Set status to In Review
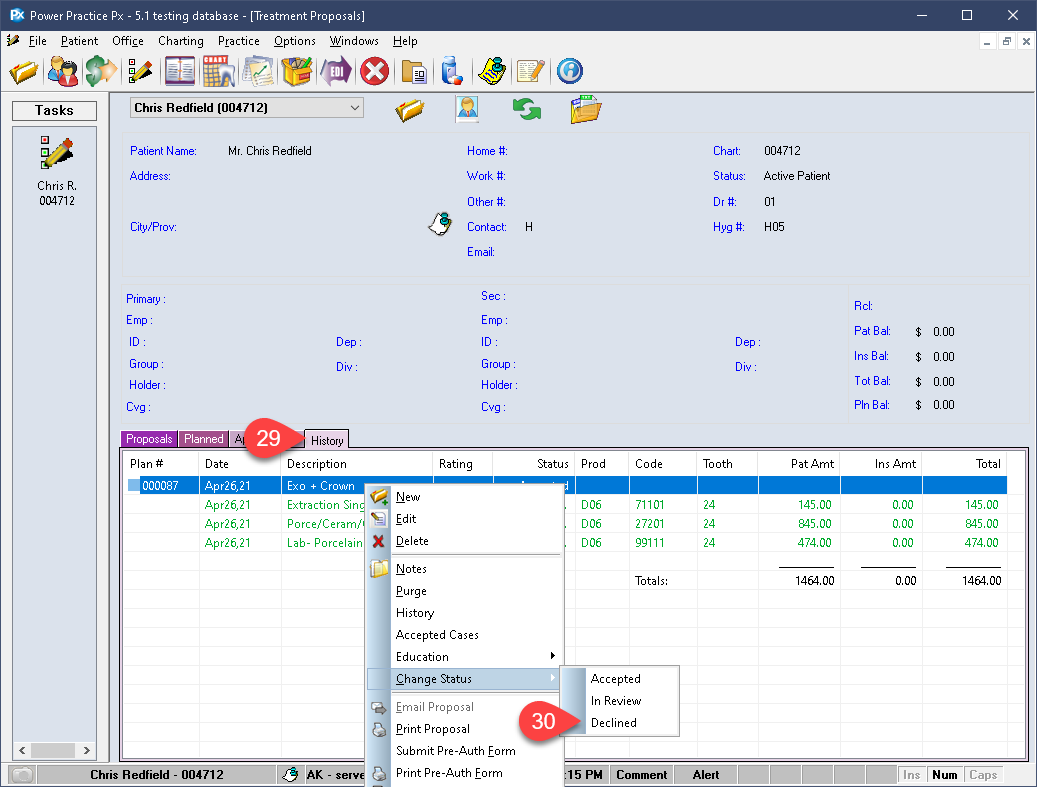 620,700
